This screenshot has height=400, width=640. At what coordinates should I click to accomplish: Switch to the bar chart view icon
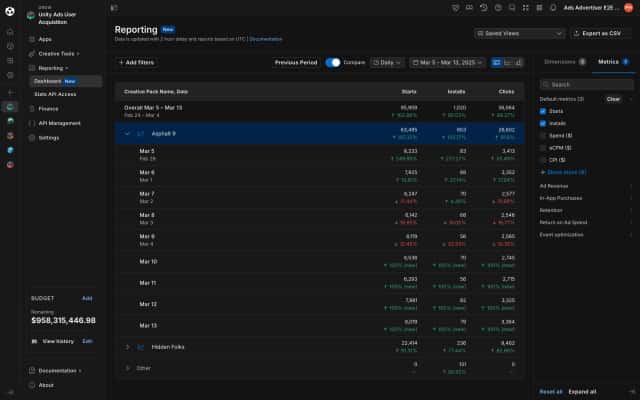518,62
